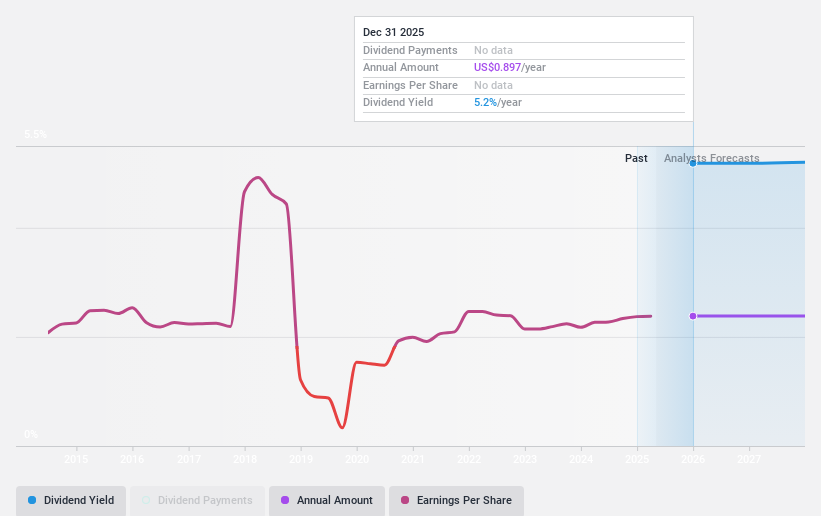Click the red earnings line trough near 2020

point(342,427)
